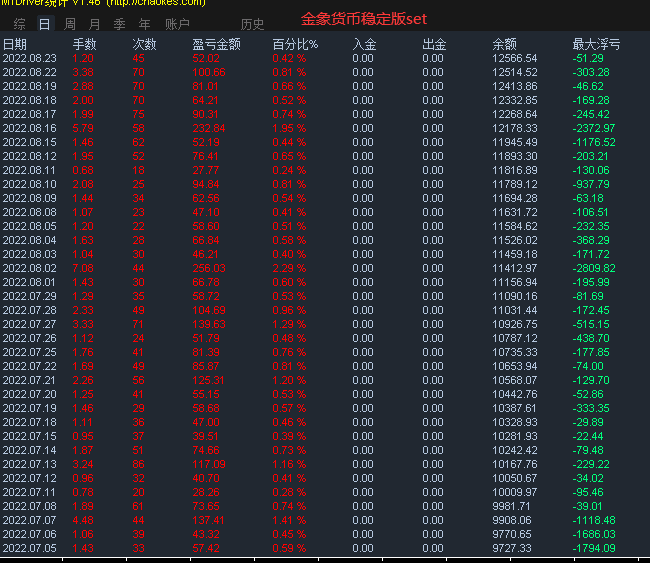Click balance 9727.33
Viewport: 650px width, 563px height.
click(512, 548)
